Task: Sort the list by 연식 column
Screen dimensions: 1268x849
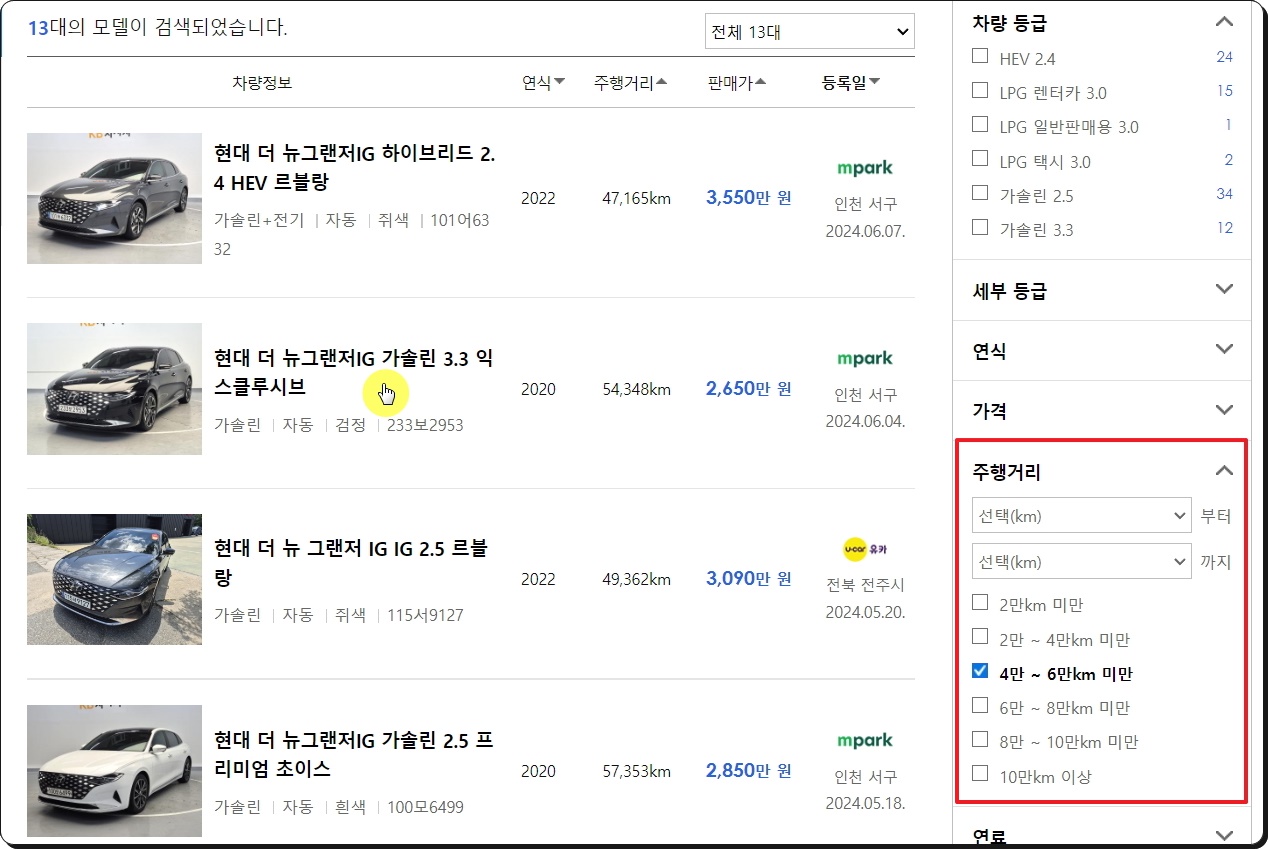Action: (x=543, y=83)
